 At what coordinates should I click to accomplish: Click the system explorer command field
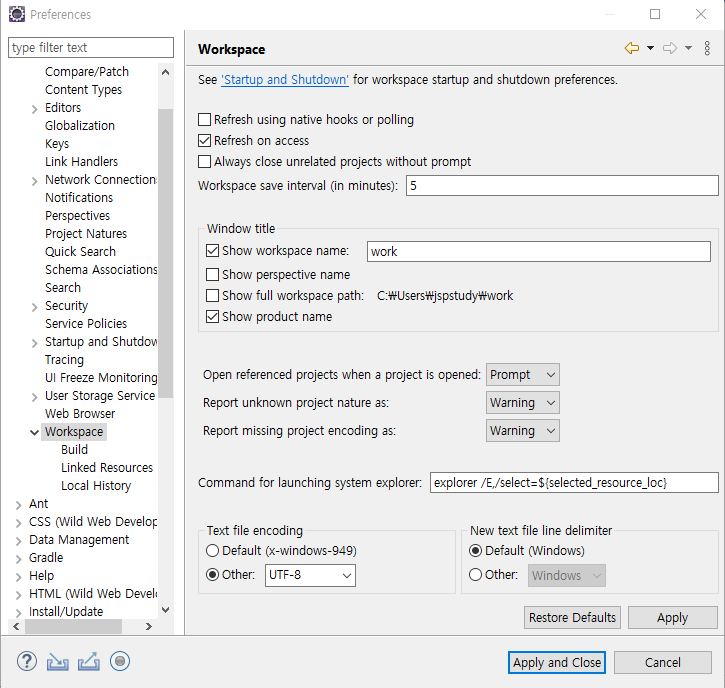[x=574, y=483]
